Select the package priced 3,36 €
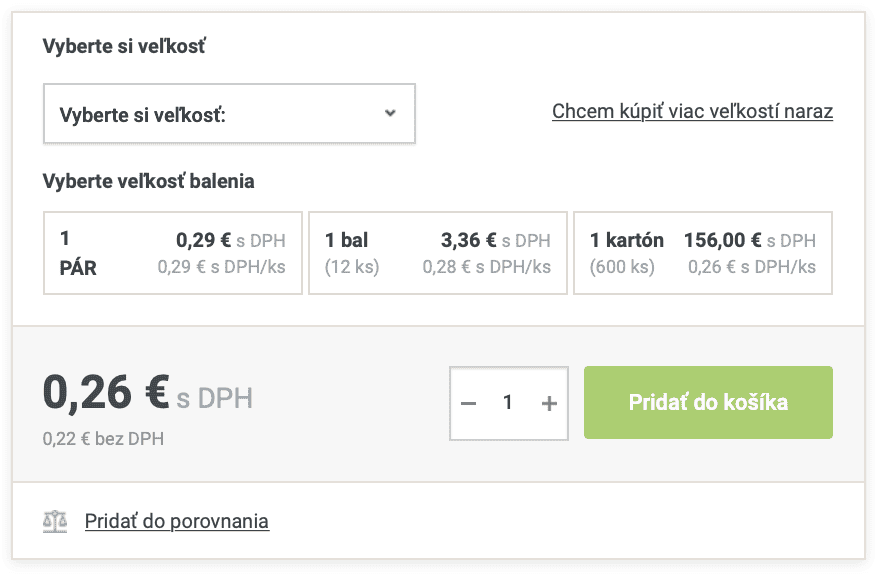This screenshot has width=880, height=574. pos(469,240)
